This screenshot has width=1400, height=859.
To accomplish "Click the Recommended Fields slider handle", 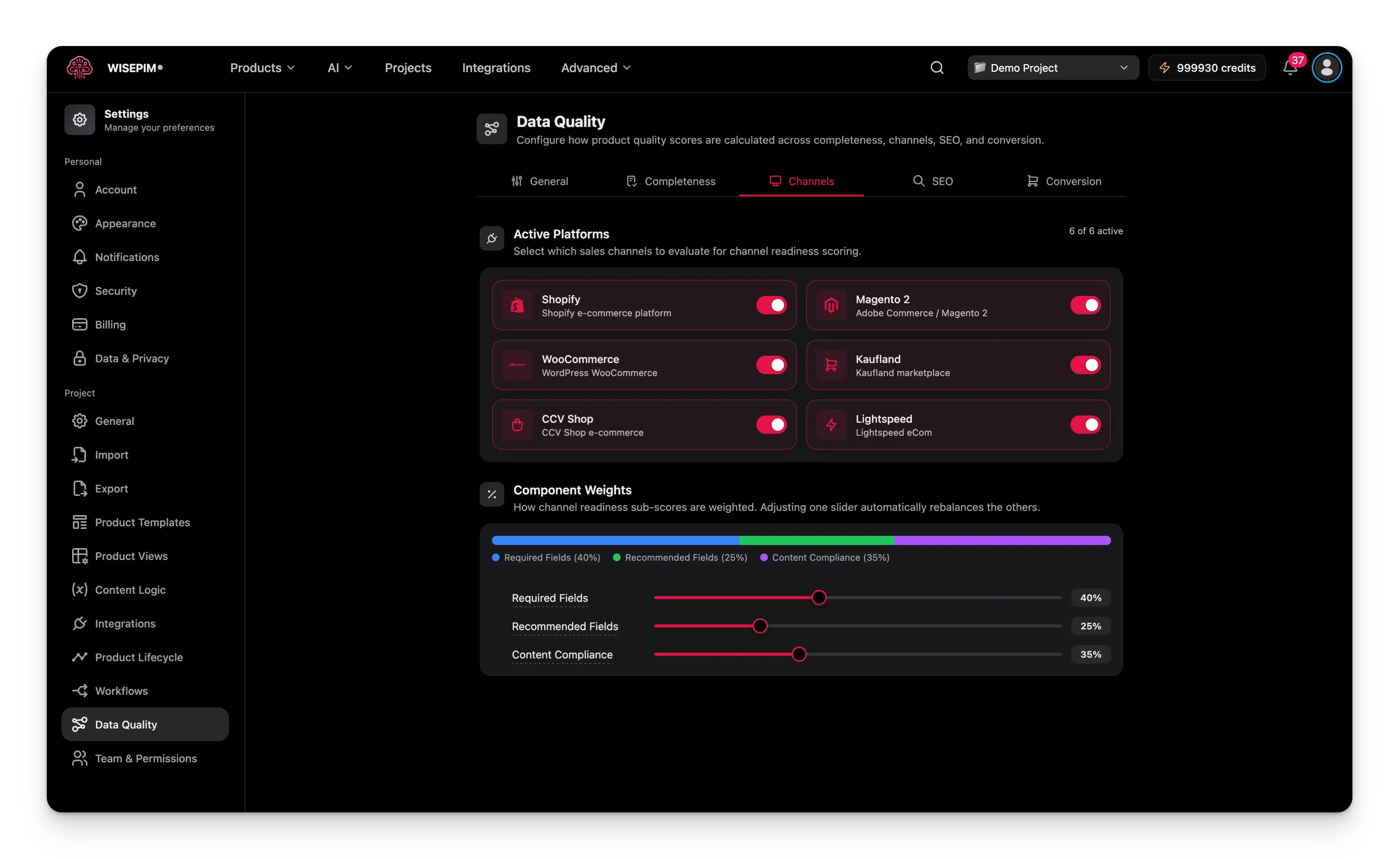I will (x=759, y=626).
